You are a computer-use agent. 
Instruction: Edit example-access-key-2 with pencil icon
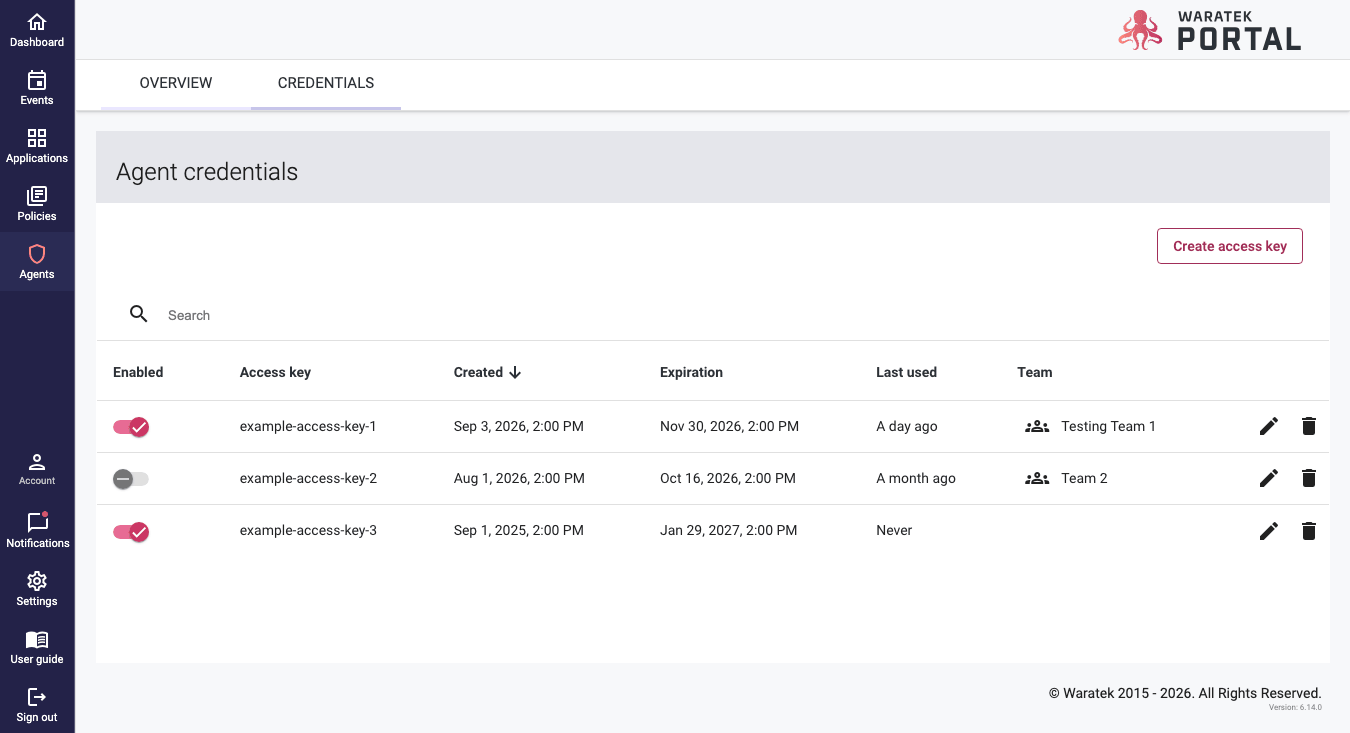click(x=1269, y=478)
